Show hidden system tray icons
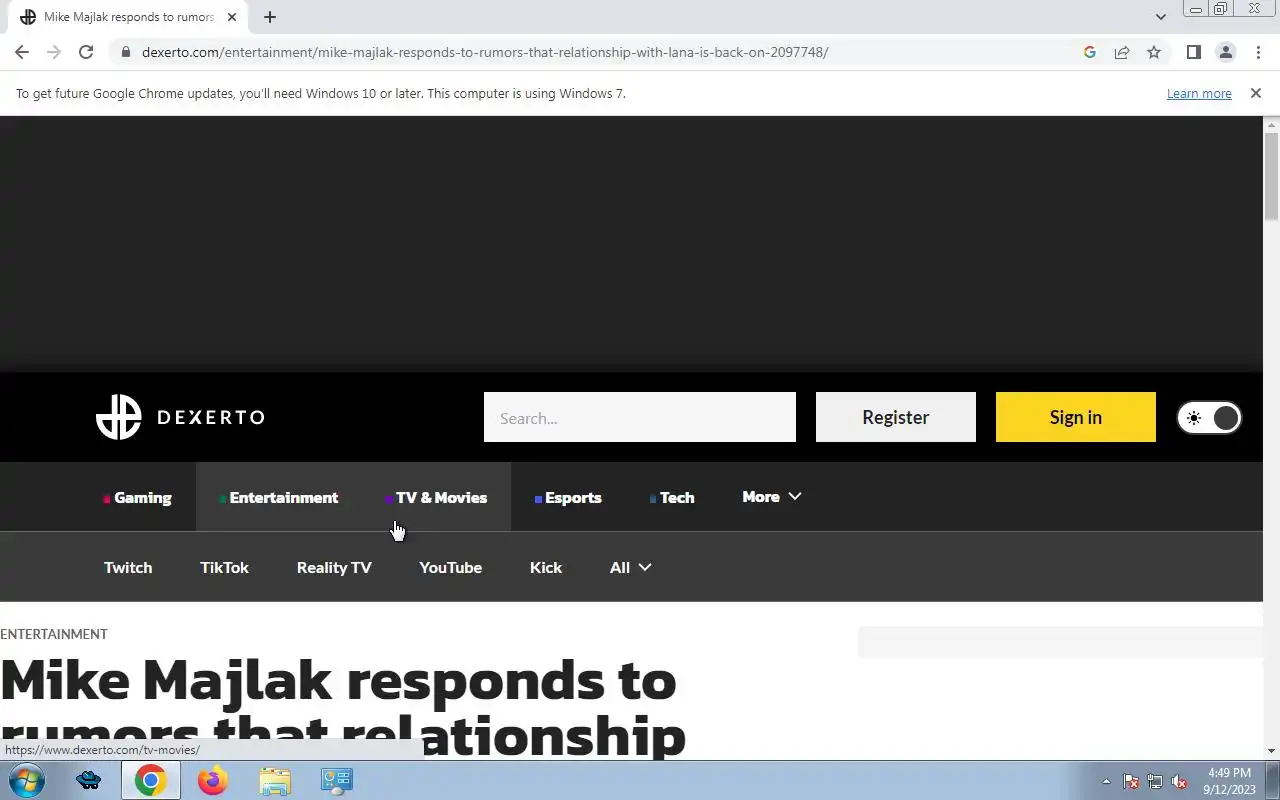Screen dimensions: 1280x800 tap(1106, 781)
